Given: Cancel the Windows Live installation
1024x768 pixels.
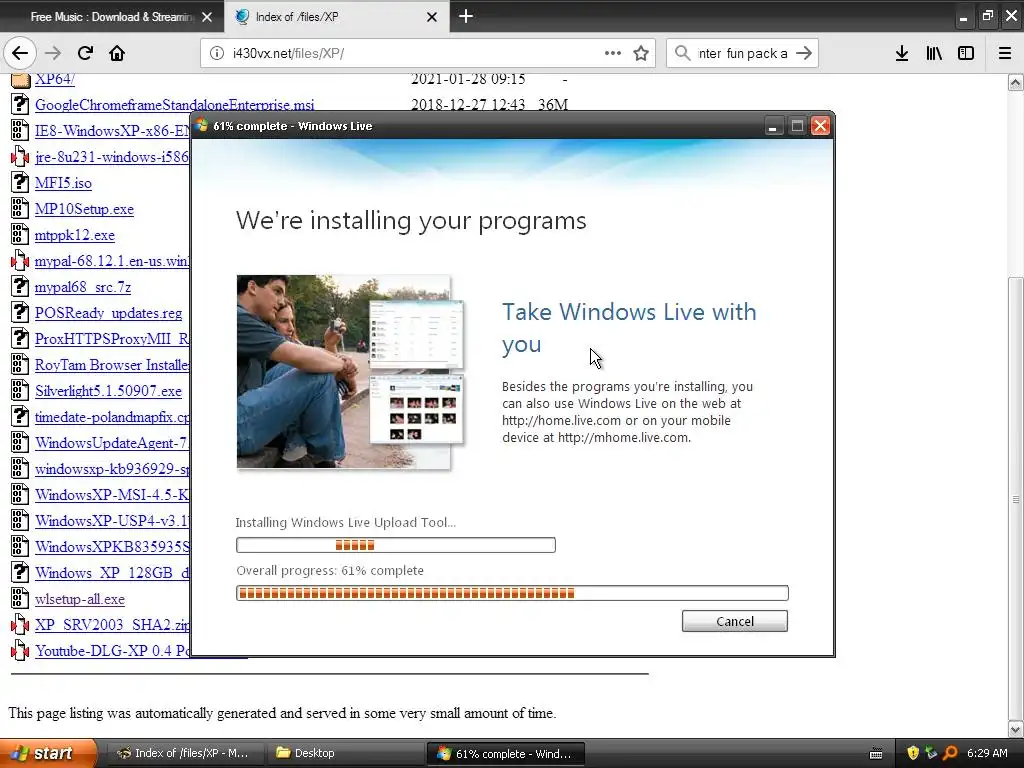Looking at the screenshot, I should click(x=735, y=621).
